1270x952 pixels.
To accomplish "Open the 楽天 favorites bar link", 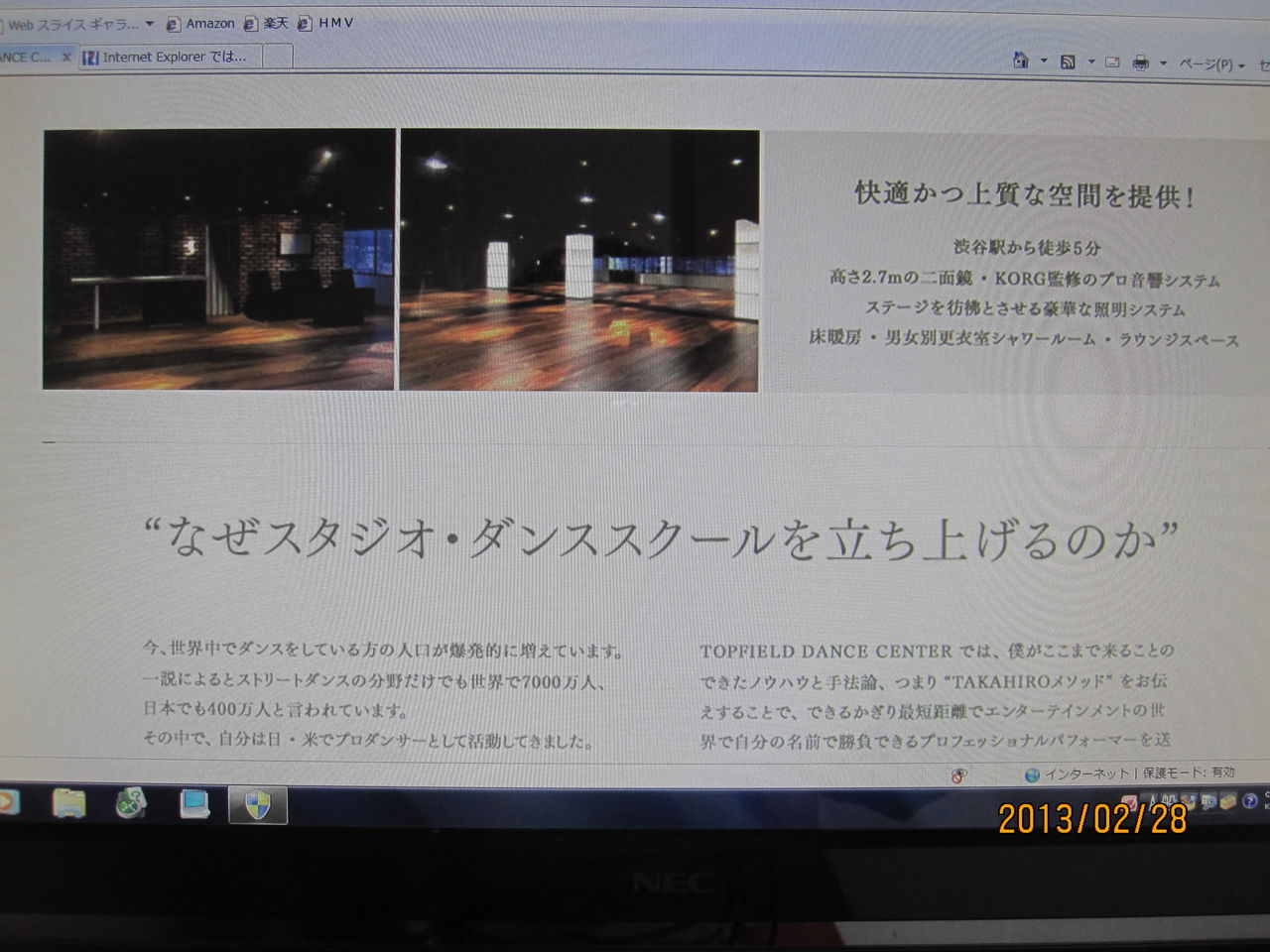I will 266,24.
